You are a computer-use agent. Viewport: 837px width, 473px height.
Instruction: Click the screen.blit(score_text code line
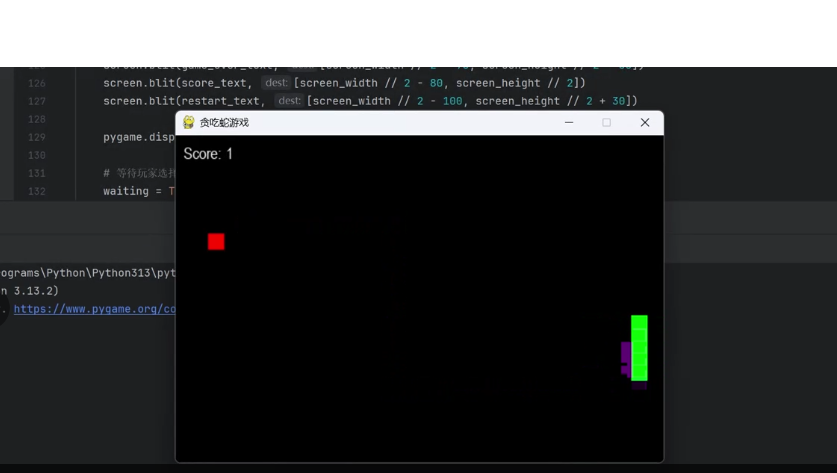click(344, 83)
